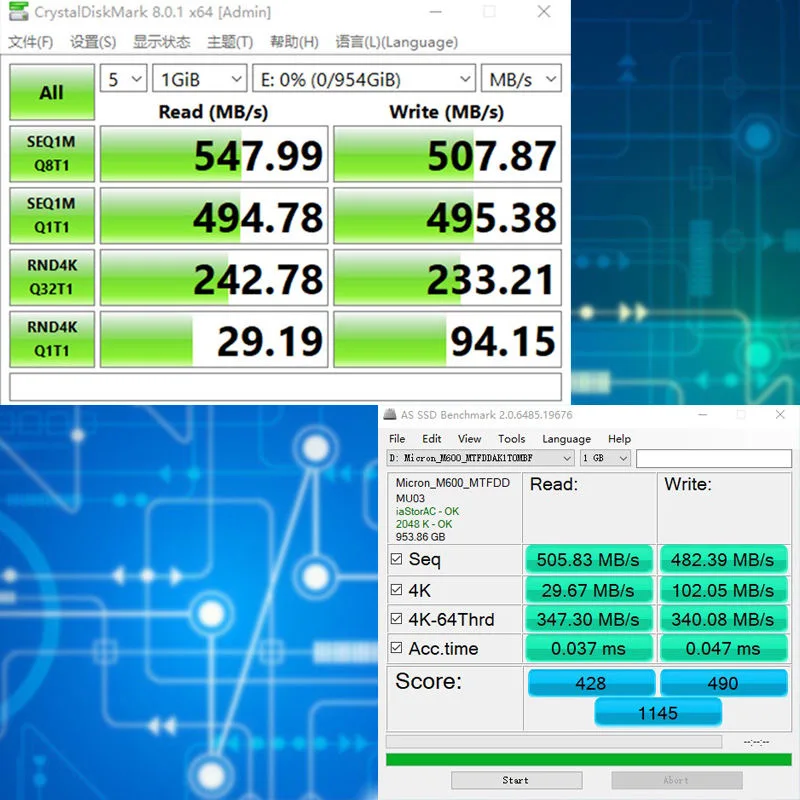Click the Abort button in AS SSD
This screenshot has width=800, height=800.
point(676,780)
